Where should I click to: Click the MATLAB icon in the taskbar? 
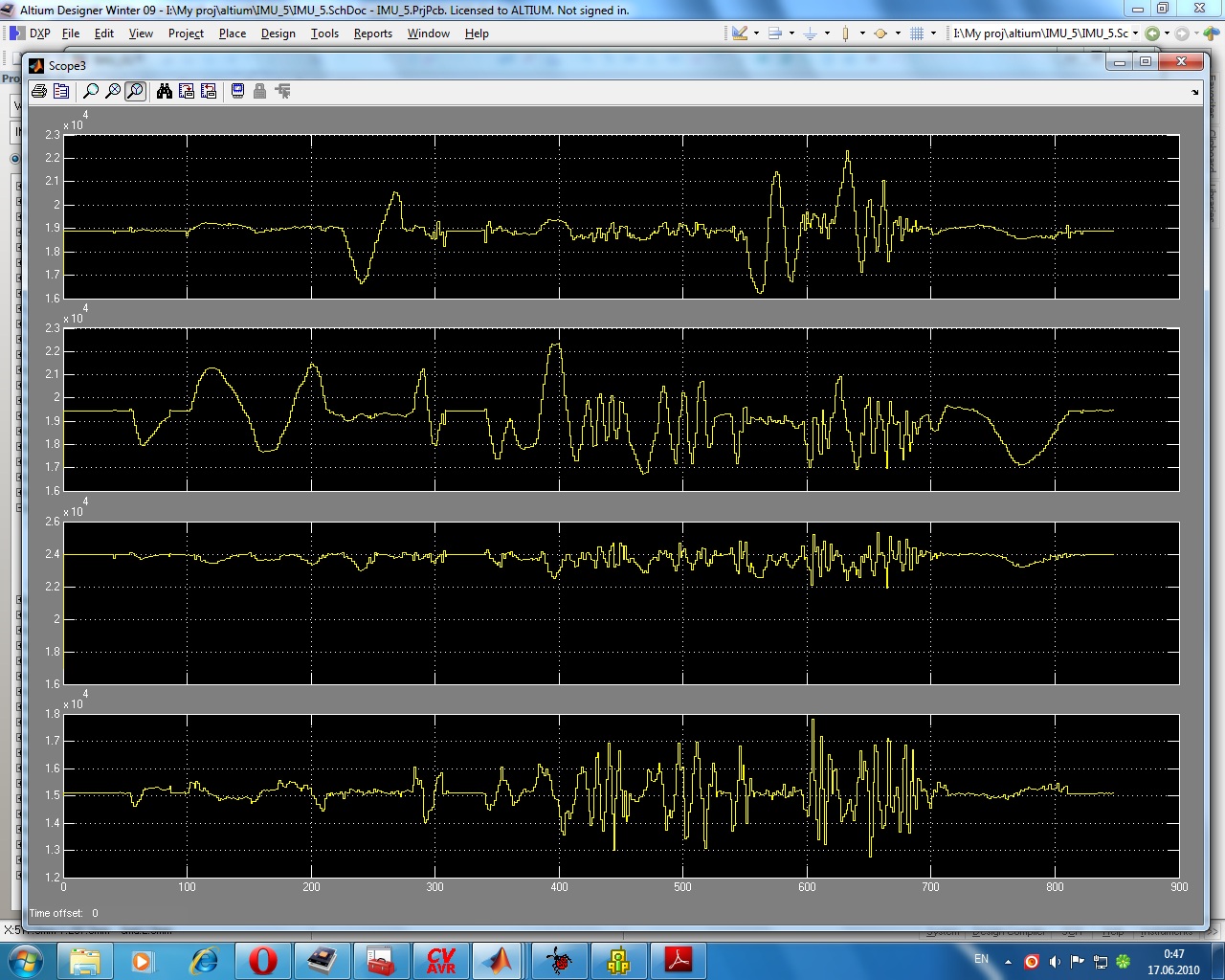[x=498, y=960]
